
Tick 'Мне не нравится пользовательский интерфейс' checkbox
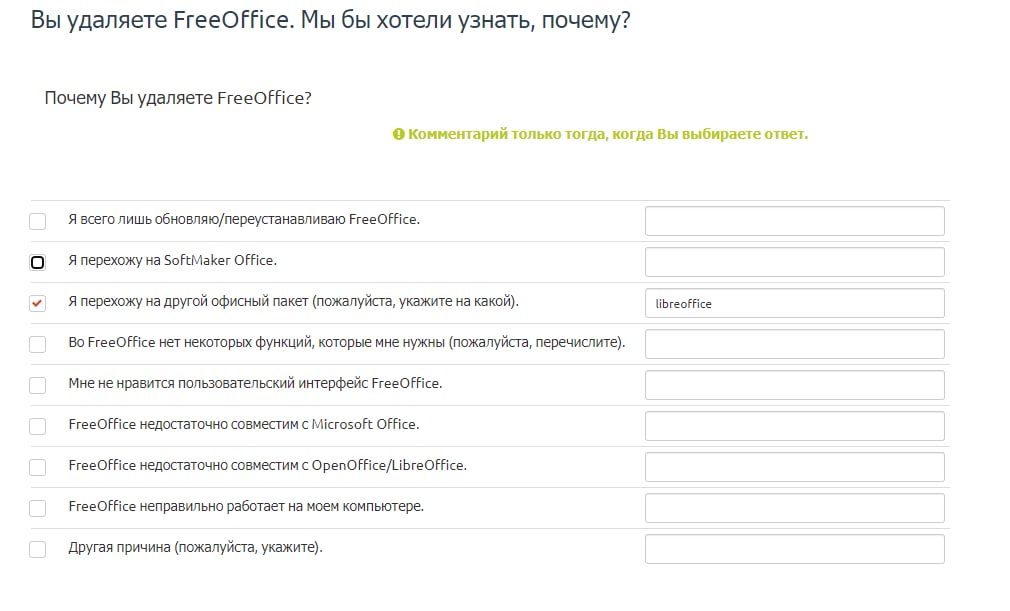(37, 386)
